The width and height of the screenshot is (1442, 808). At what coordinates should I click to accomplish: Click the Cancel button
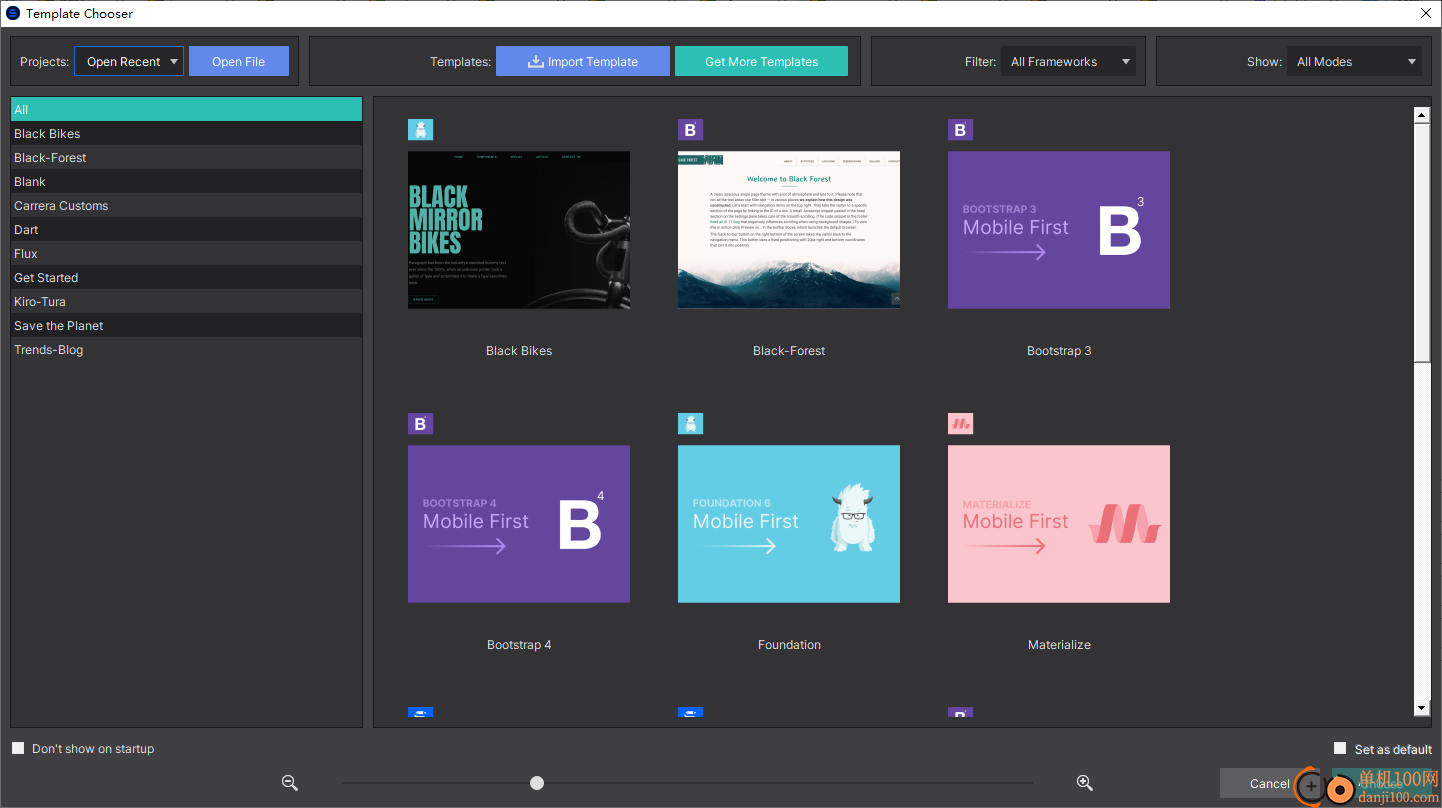1269,783
